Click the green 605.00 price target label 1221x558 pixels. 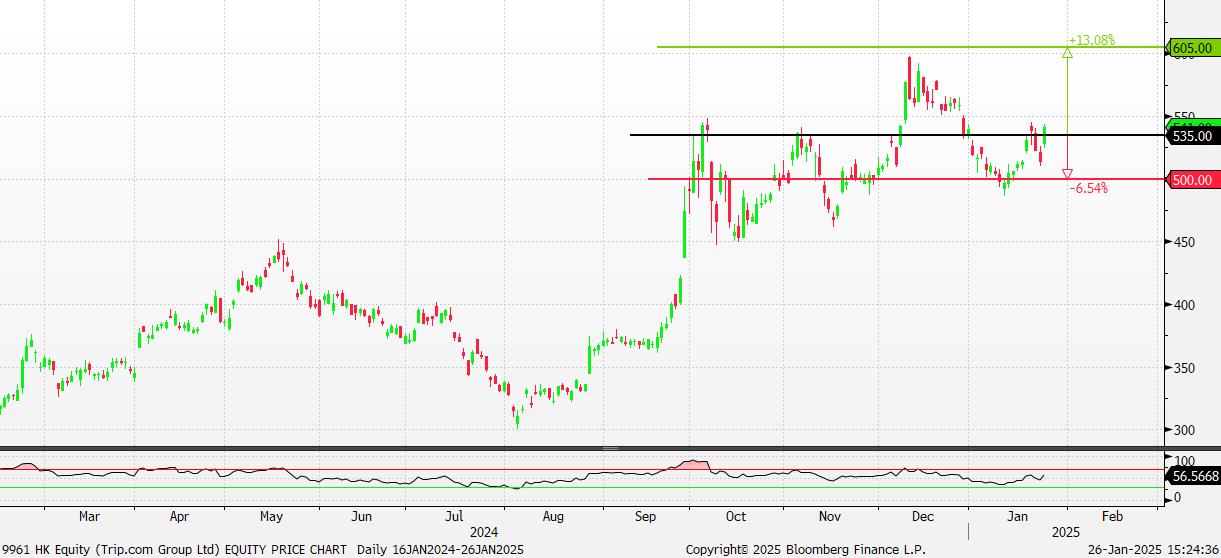[x=1192, y=47]
